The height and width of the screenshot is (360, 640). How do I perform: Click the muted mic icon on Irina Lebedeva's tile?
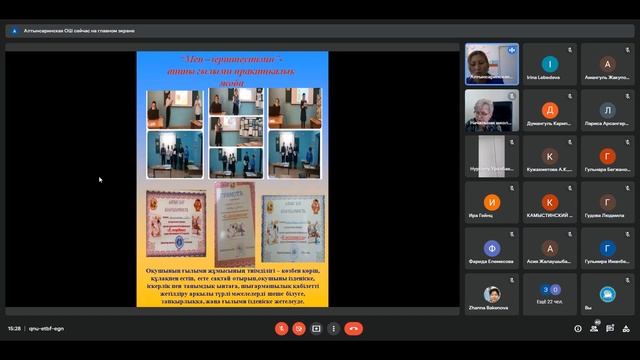tap(570, 50)
